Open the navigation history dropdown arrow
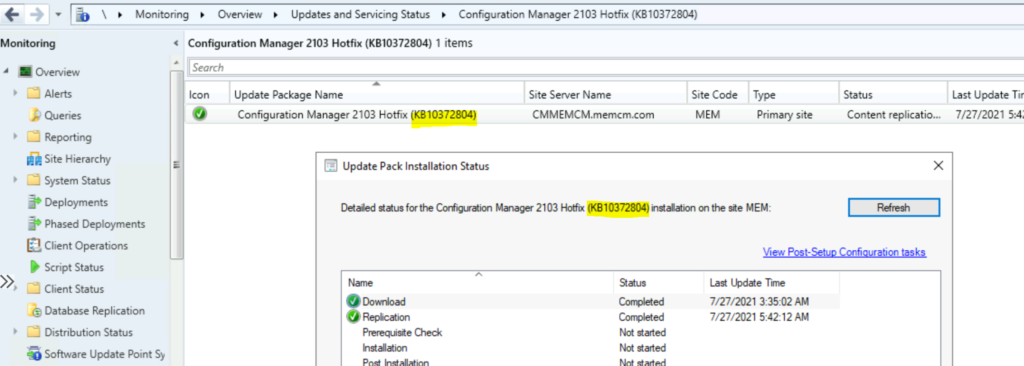The width and height of the screenshot is (1024, 366). coord(59,14)
